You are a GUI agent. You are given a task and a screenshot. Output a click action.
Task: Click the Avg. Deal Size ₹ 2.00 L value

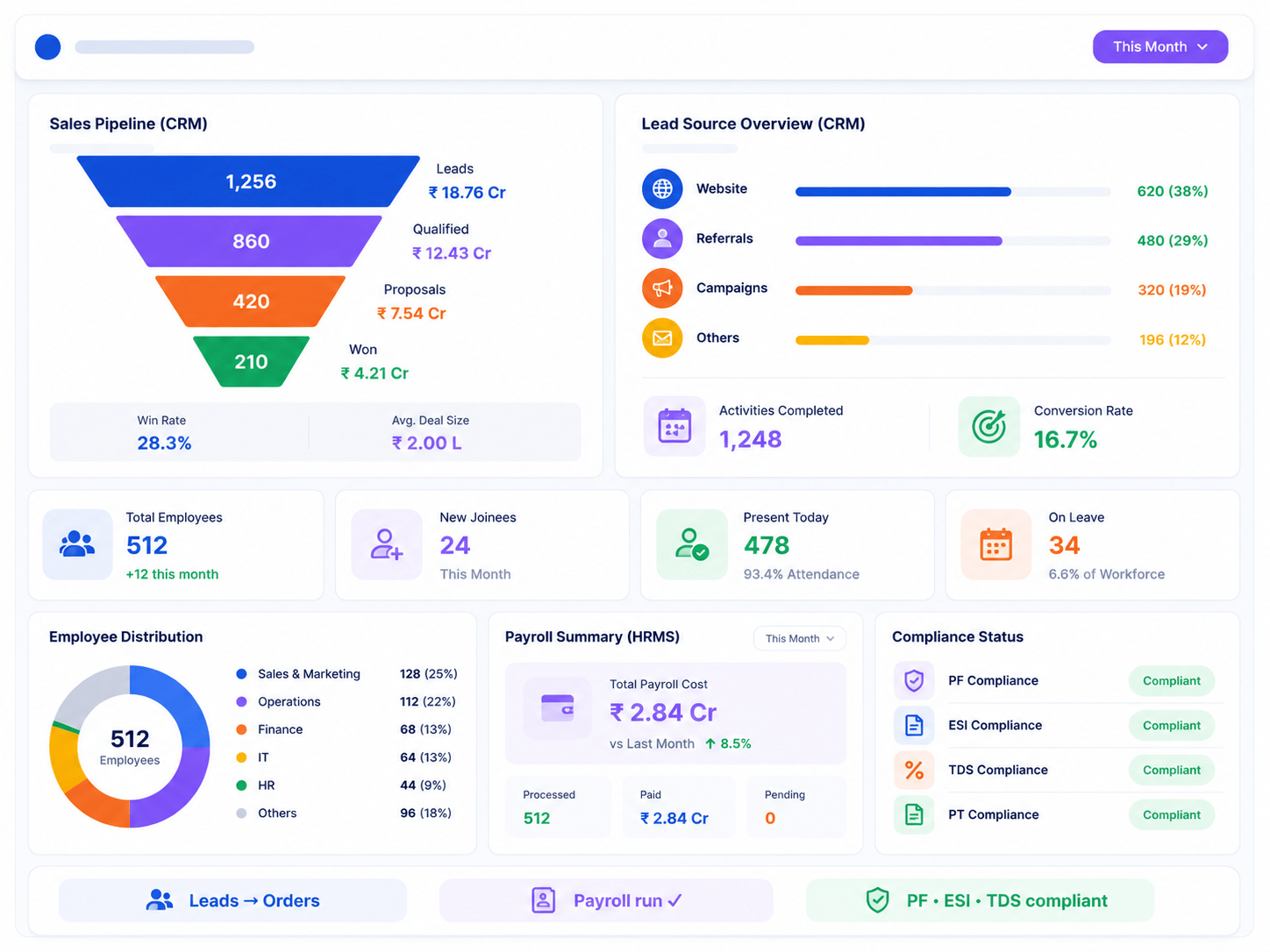(x=427, y=444)
